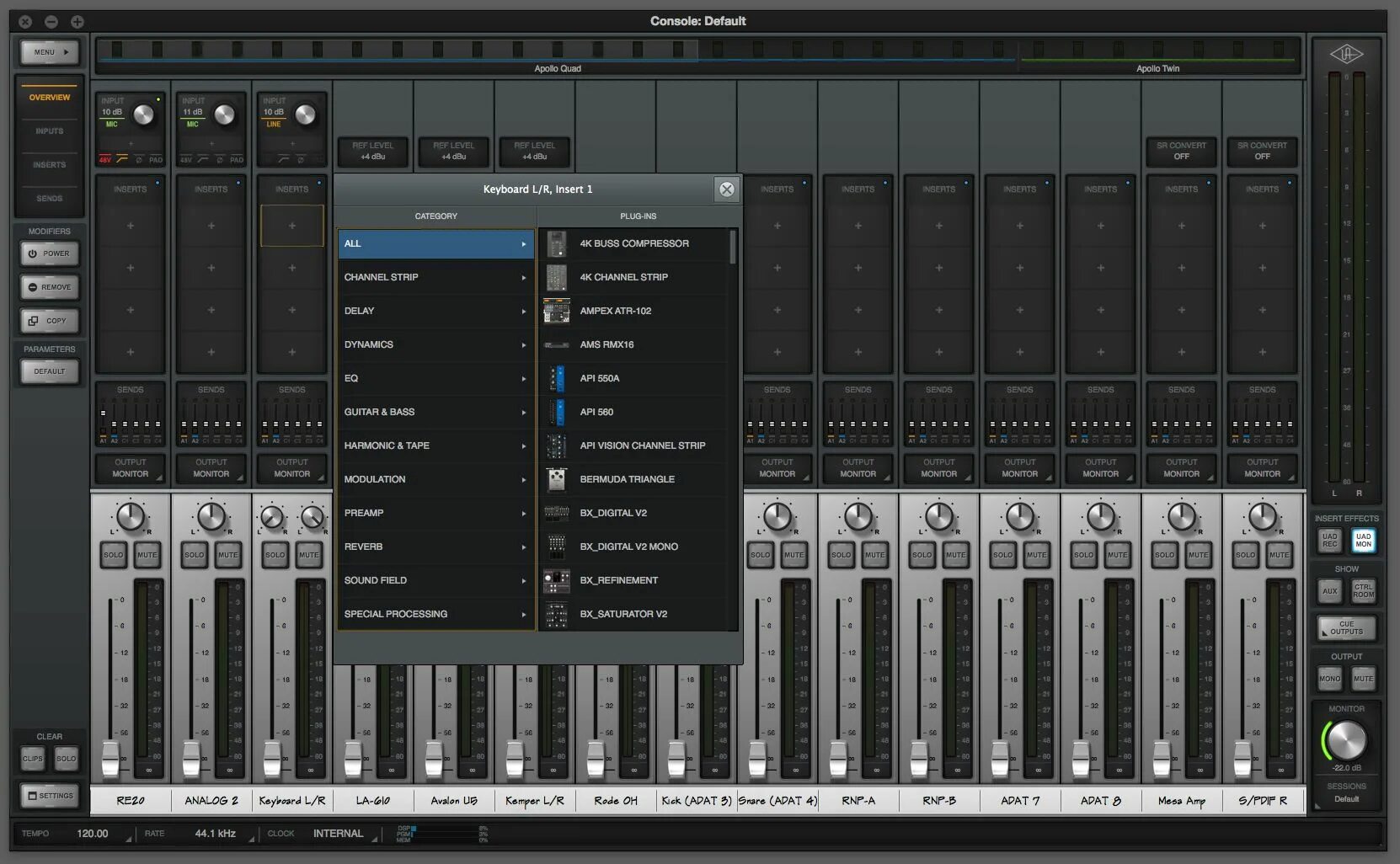Open the Settings button

(50, 796)
